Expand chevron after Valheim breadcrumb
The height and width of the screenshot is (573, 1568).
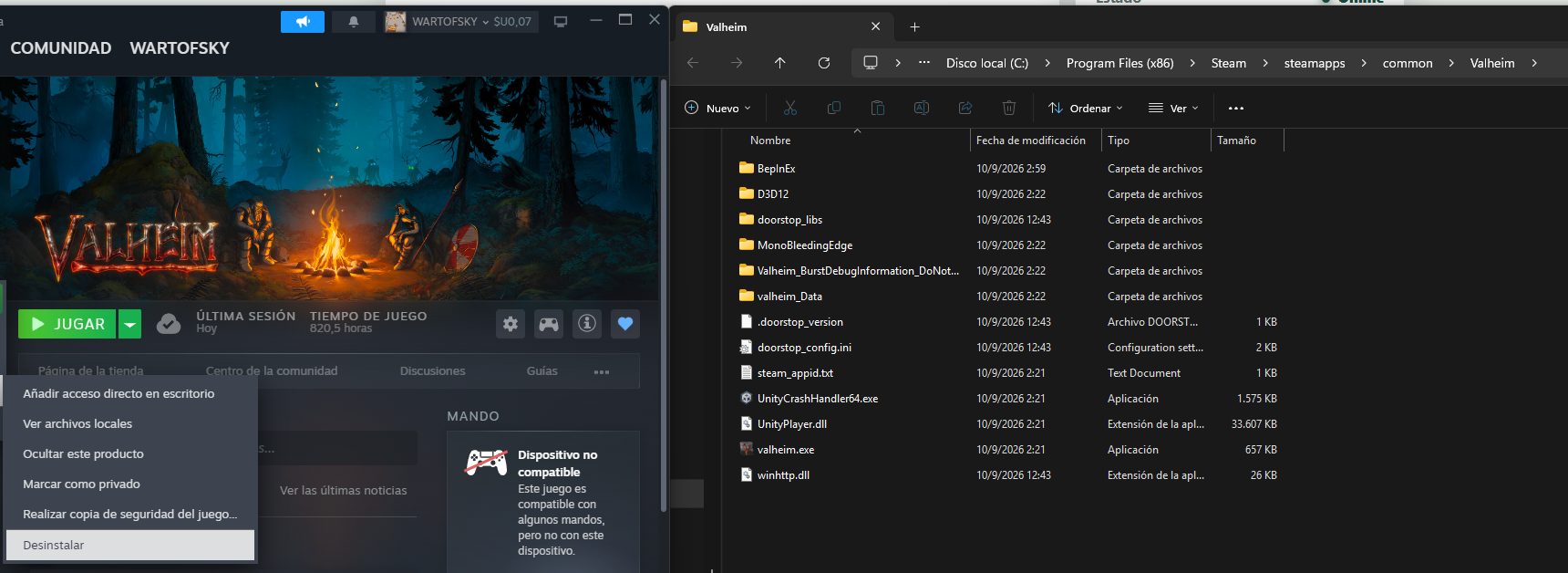(x=1534, y=63)
